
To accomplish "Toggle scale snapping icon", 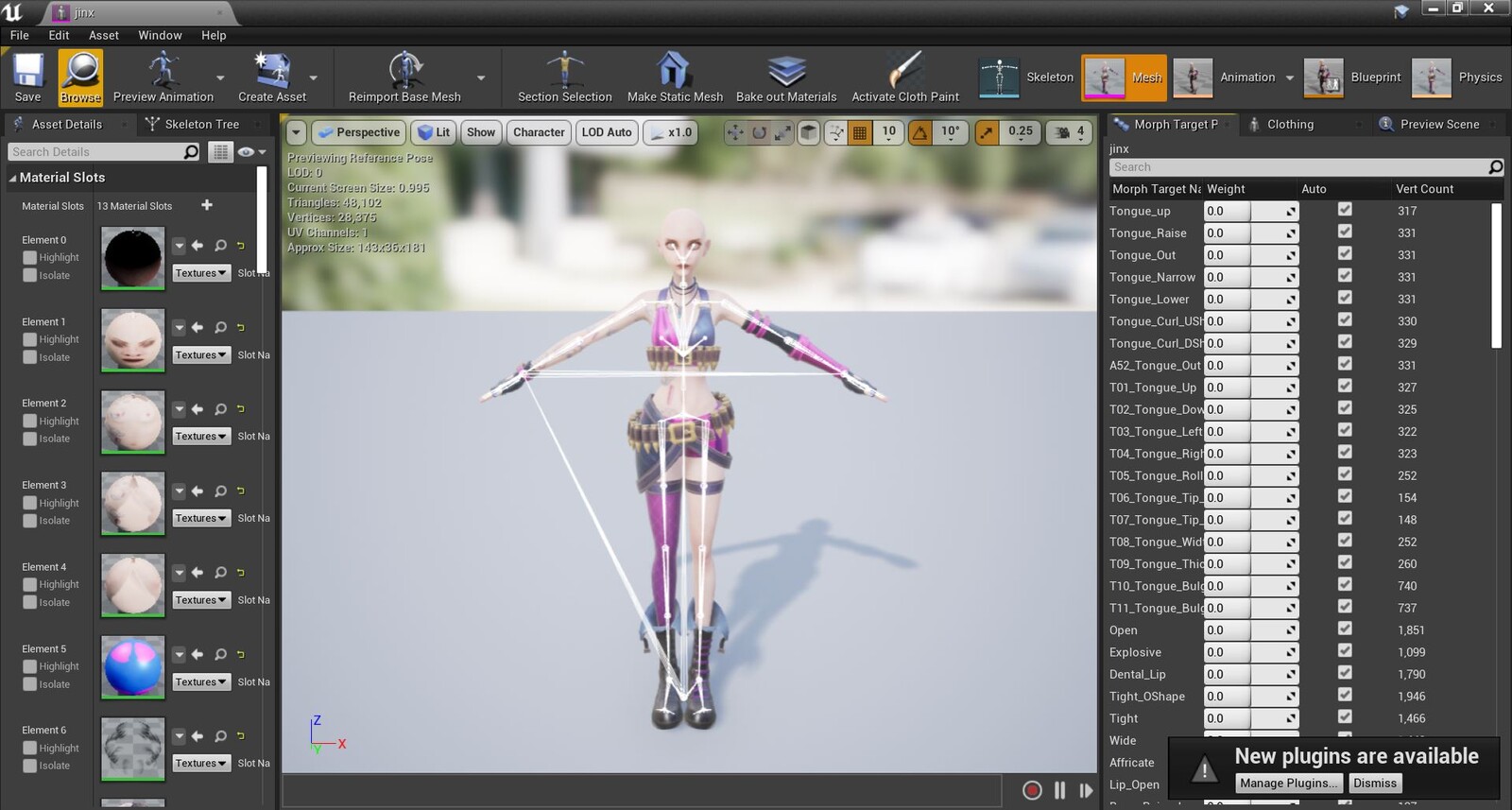I will (x=987, y=132).
